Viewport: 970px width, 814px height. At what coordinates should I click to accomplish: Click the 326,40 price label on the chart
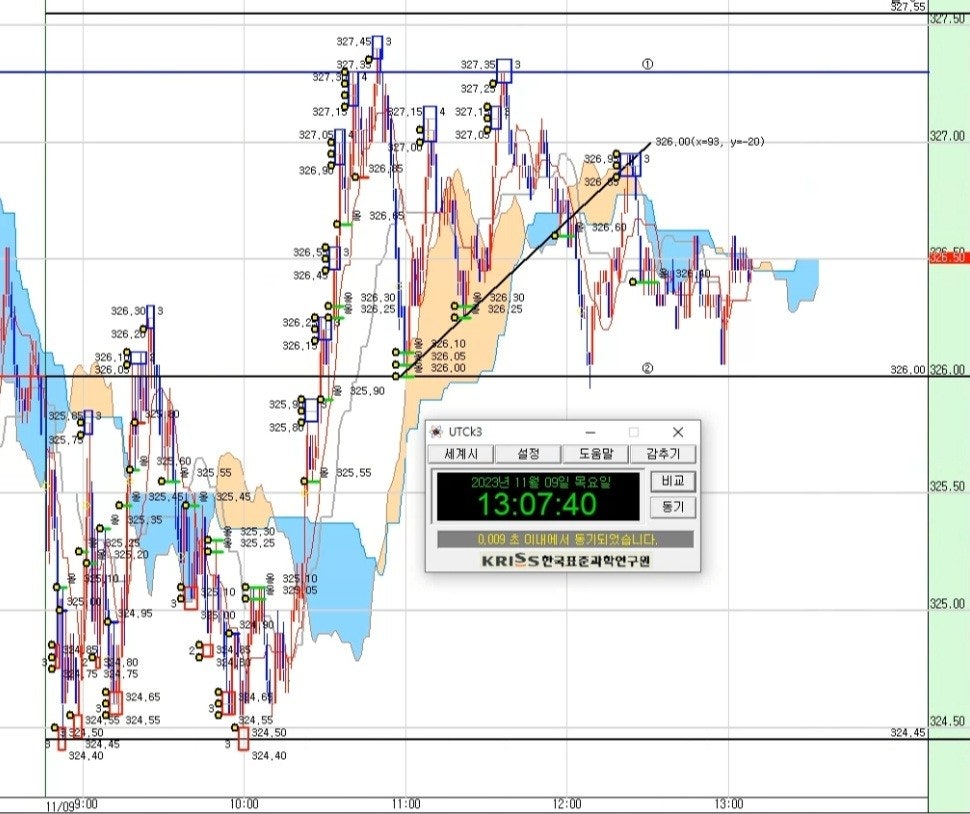coord(692,273)
